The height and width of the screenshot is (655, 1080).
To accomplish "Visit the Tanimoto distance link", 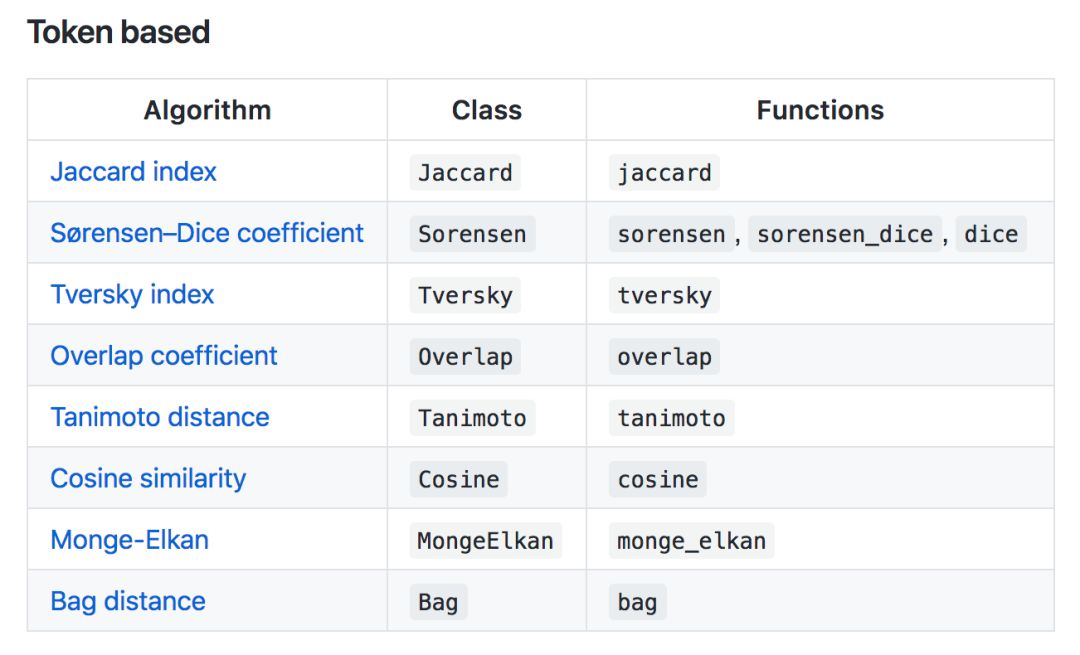I will [160, 417].
